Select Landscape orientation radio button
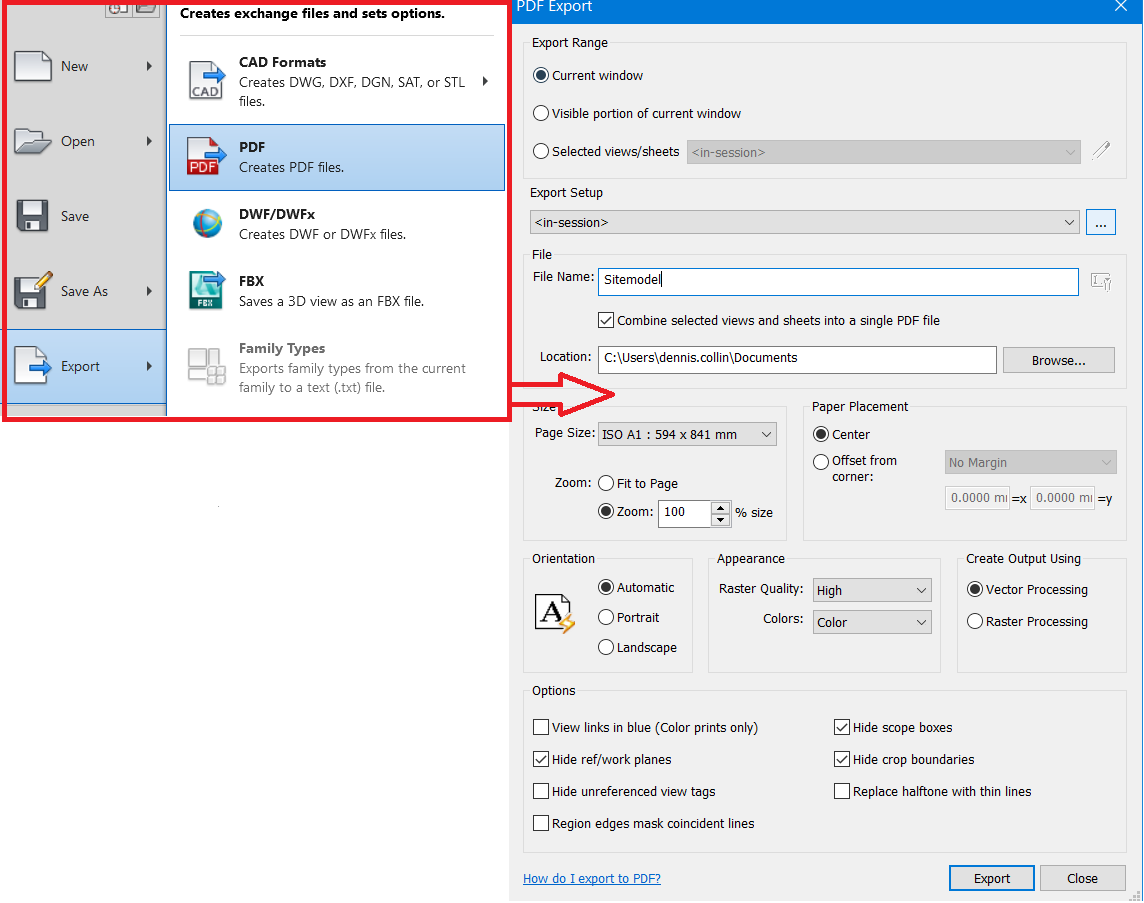 coord(606,648)
